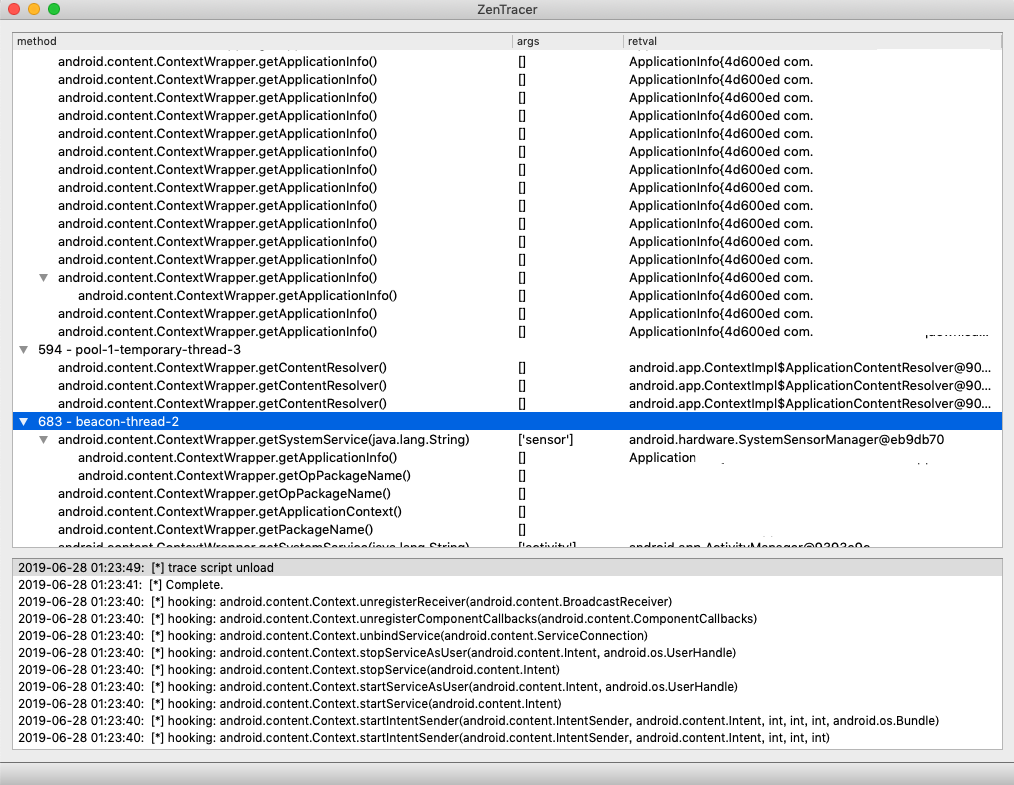Select log line hooking unbindService
This screenshot has width=1014, height=785.
(x=507, y=636)
